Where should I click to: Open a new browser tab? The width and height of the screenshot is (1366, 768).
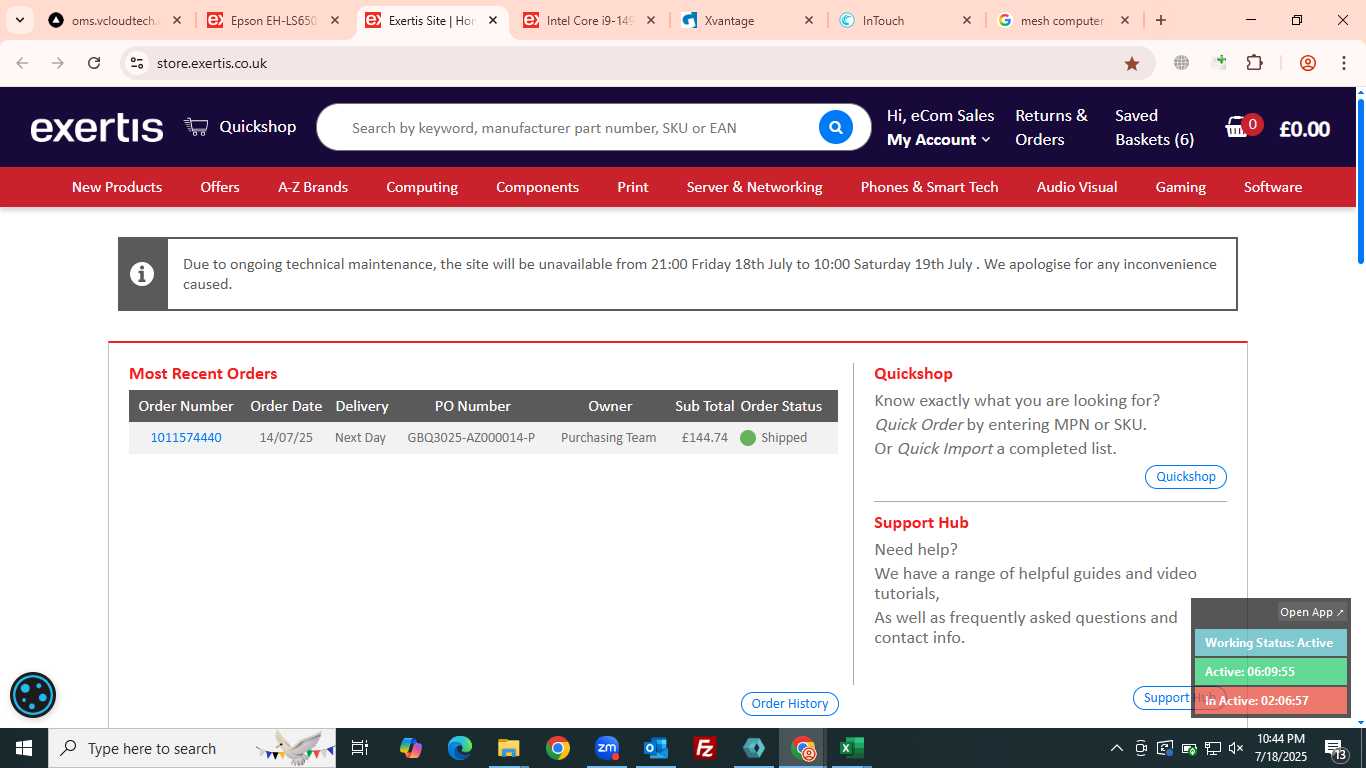tap(1160, 20)
